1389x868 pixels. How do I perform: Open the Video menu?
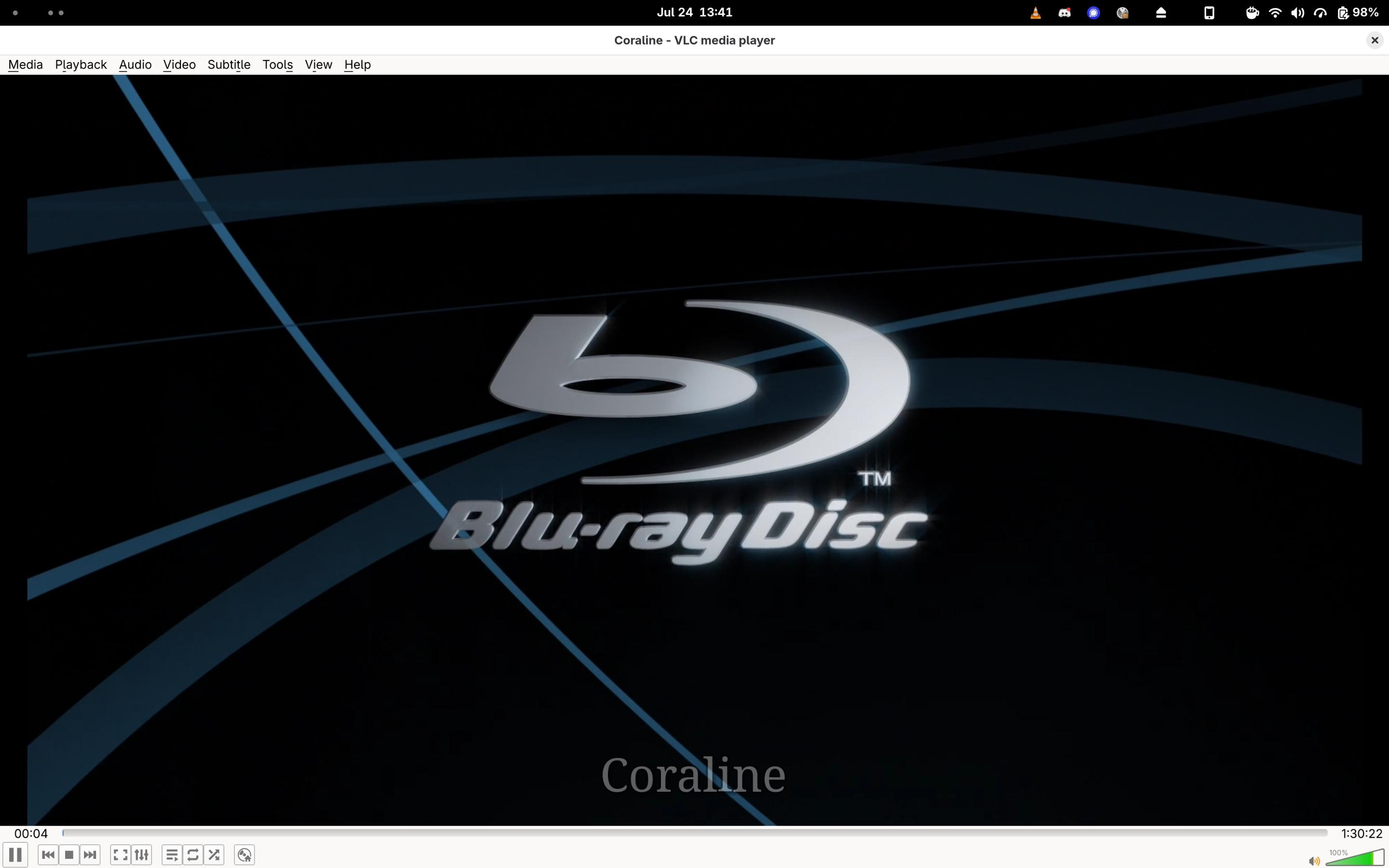(x=179, y=64)
